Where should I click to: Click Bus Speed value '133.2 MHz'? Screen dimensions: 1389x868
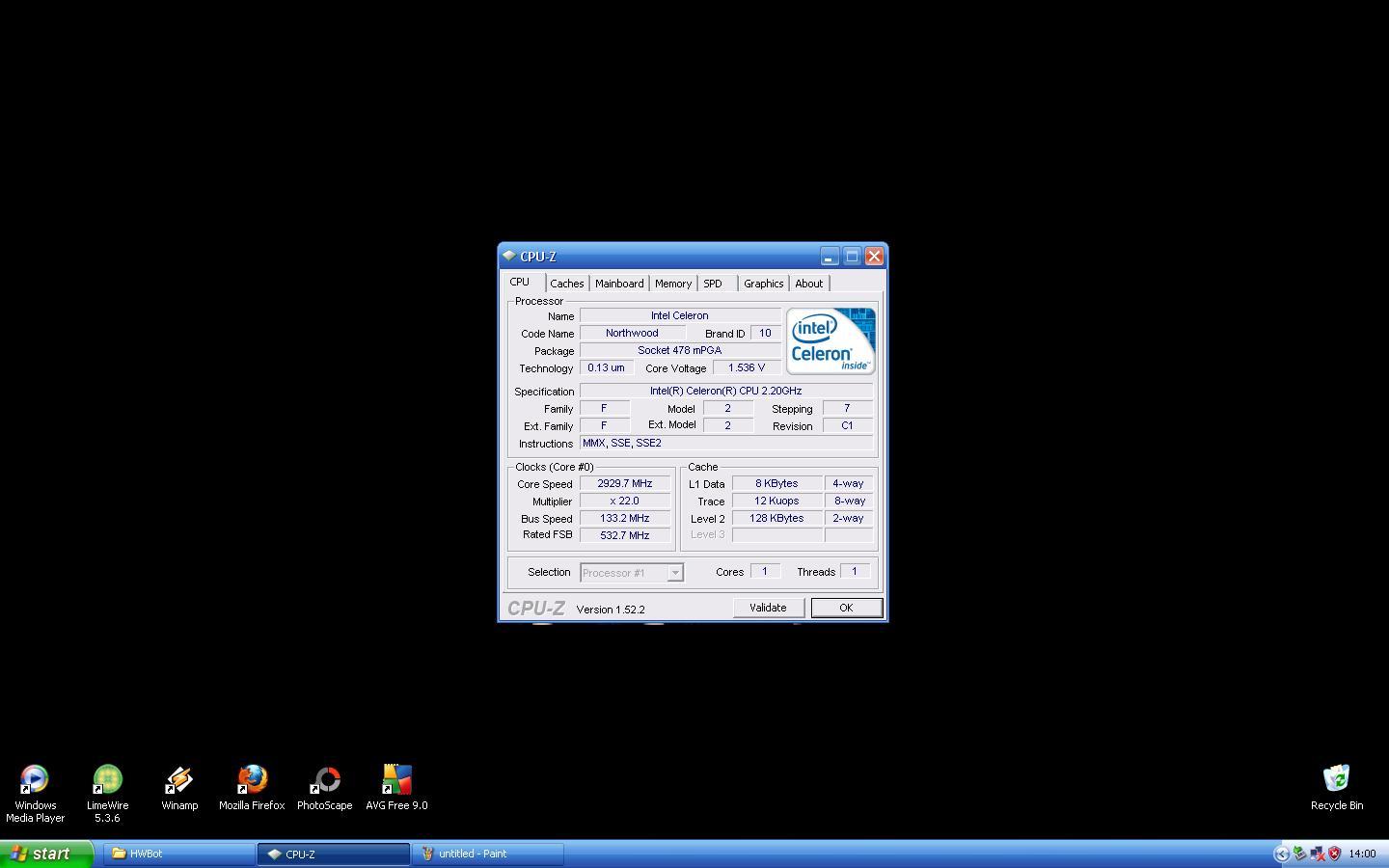(625, 518)
